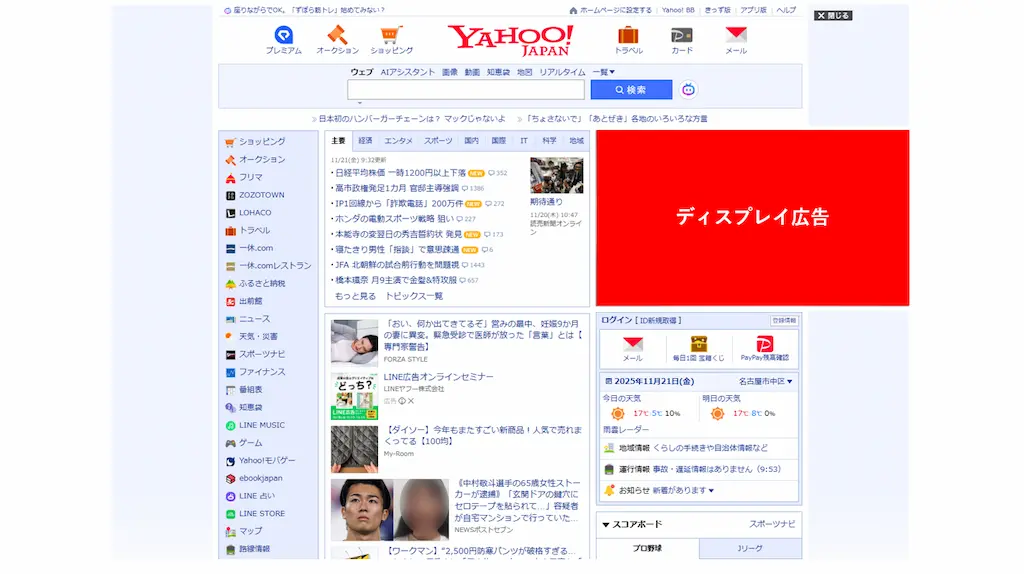Open 番組表 in left sidebar

point(250,389)
